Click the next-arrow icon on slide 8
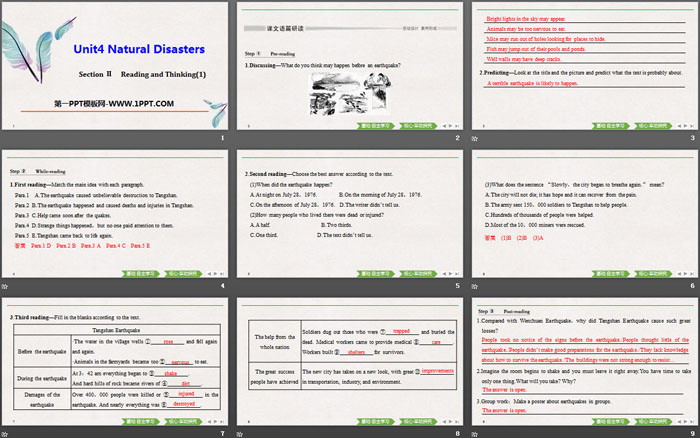 (450, 421)
